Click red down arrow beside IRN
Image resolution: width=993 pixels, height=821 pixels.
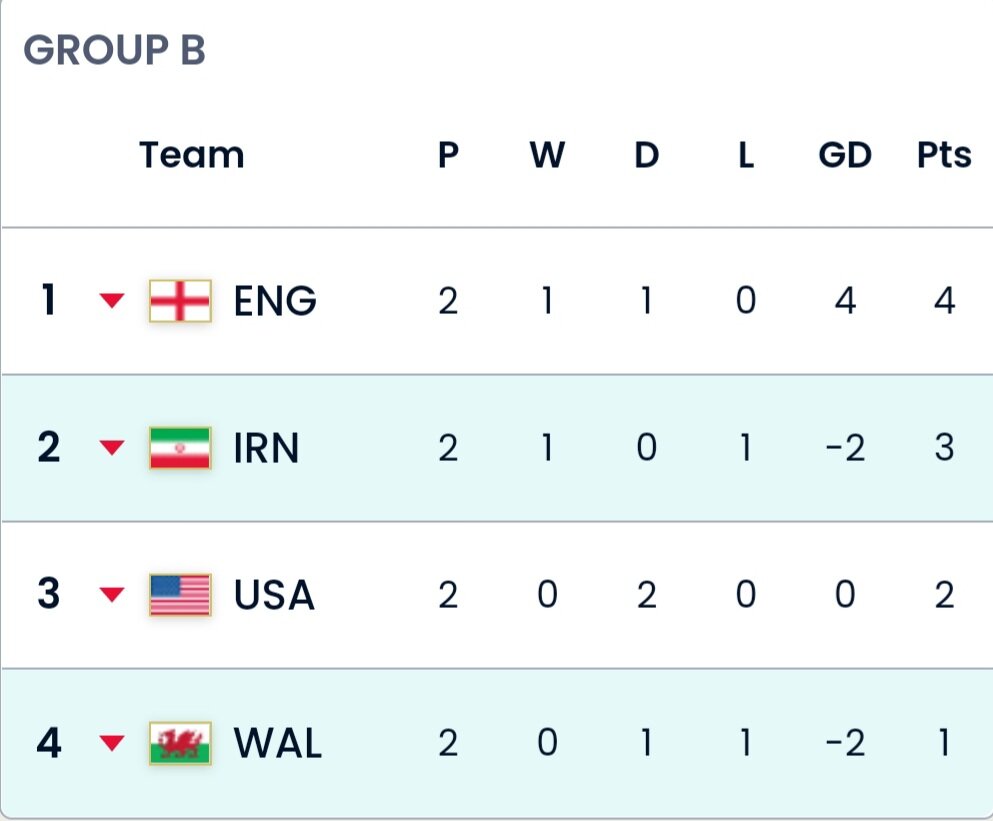[x=113, y=448]
